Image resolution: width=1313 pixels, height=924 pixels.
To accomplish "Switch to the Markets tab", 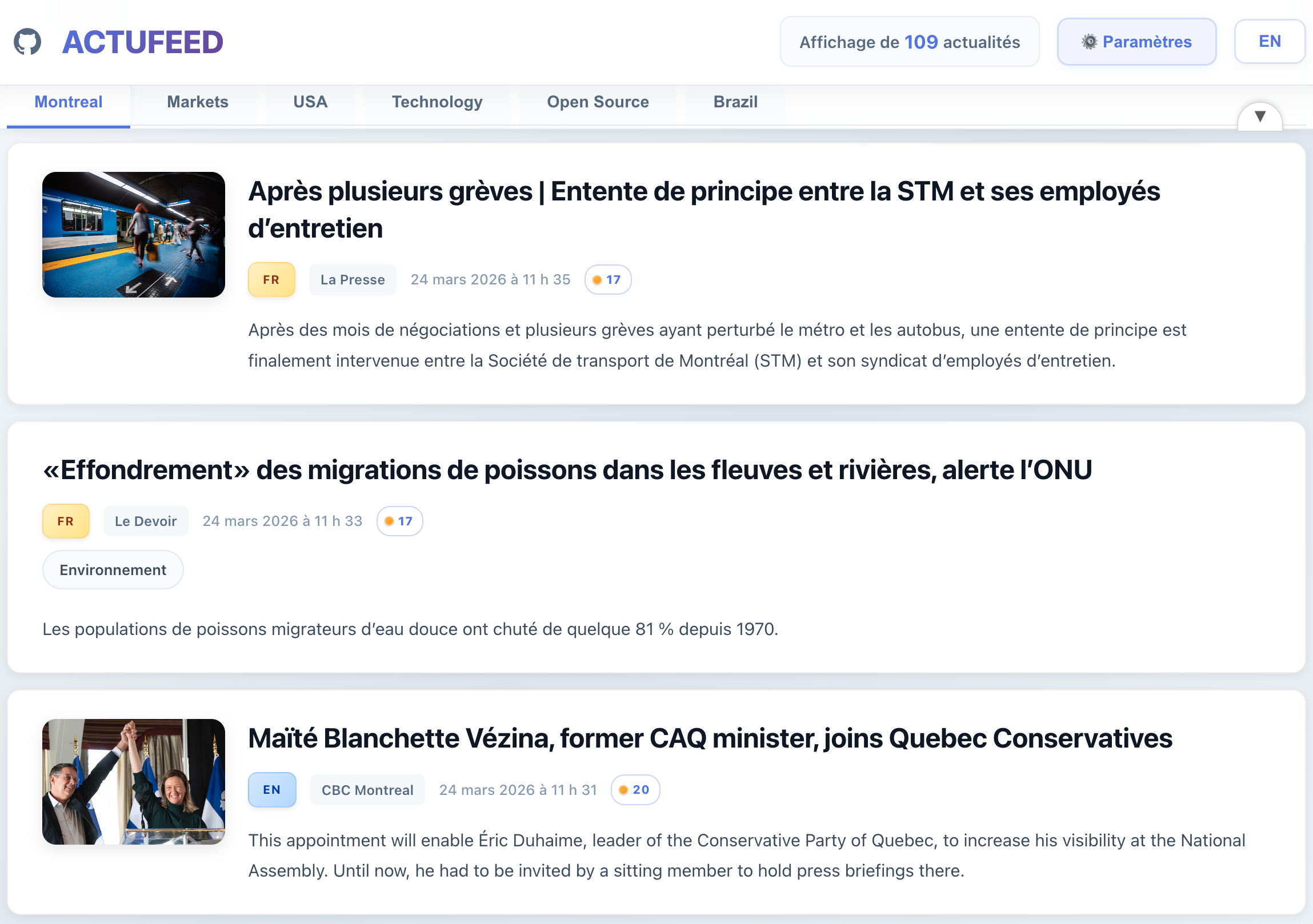I will (197, 102).
